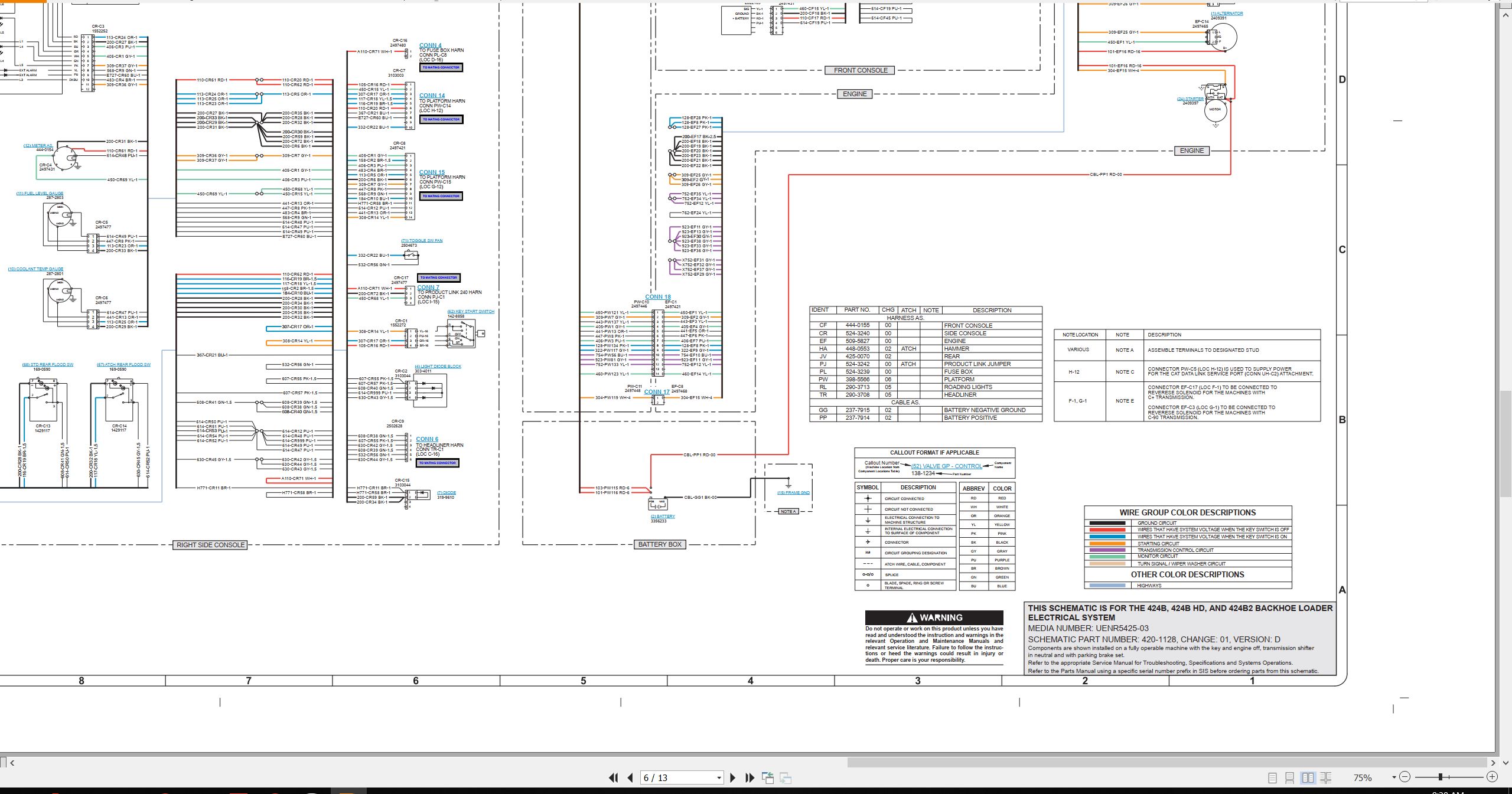Click TO MATING CONNECTOR button under CONN 14

tap(441, 119)
